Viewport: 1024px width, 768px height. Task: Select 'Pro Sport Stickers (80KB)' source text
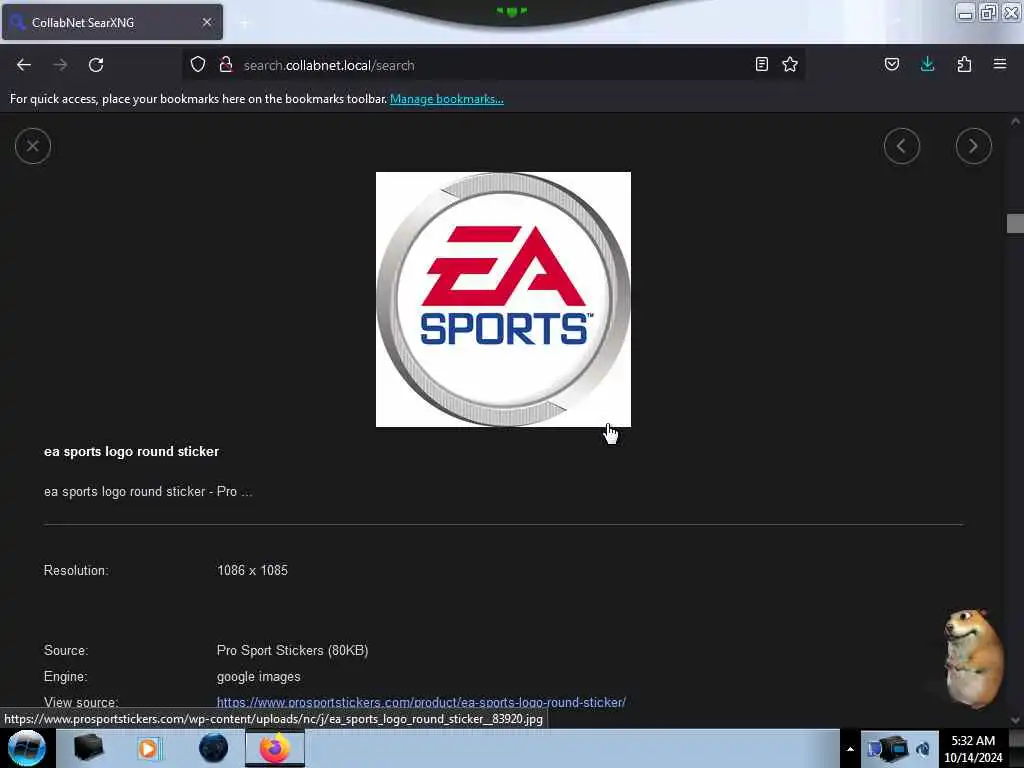(293, 651)
